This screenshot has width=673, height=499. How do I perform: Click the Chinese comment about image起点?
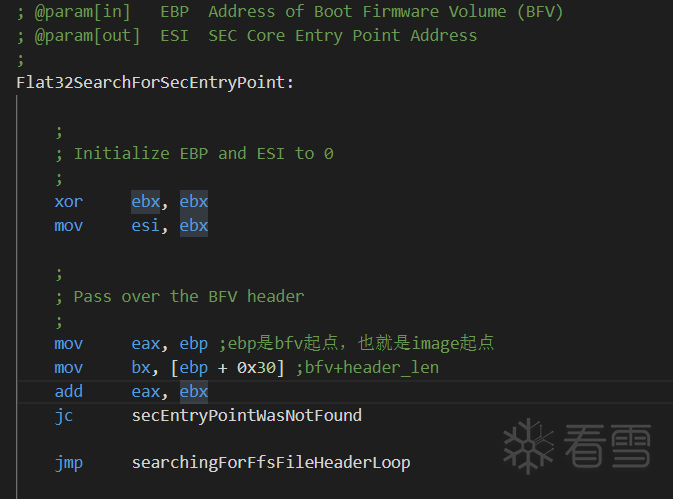tap(357, 344)
